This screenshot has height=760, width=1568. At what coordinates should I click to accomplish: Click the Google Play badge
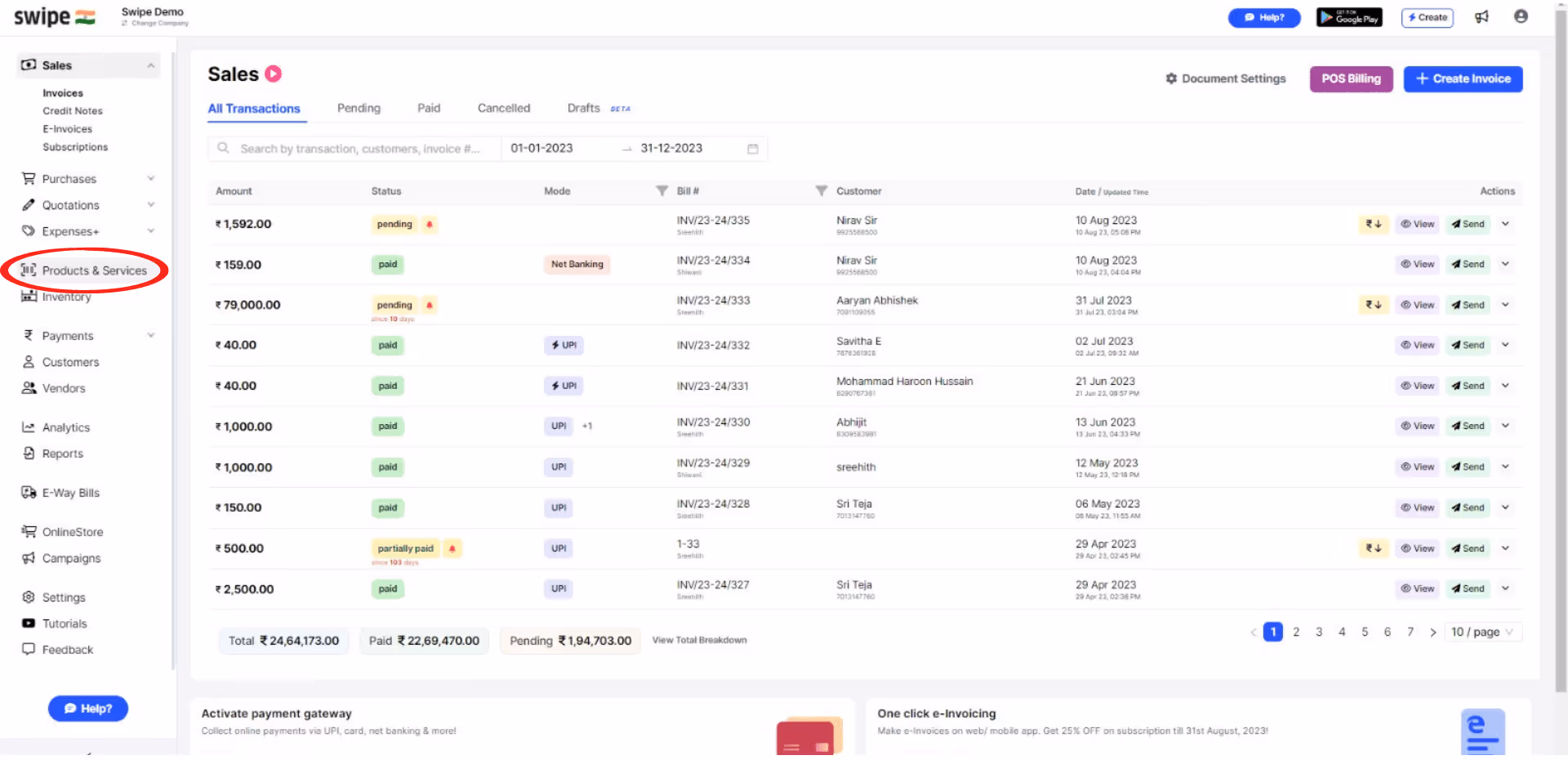click(1349, 17)
